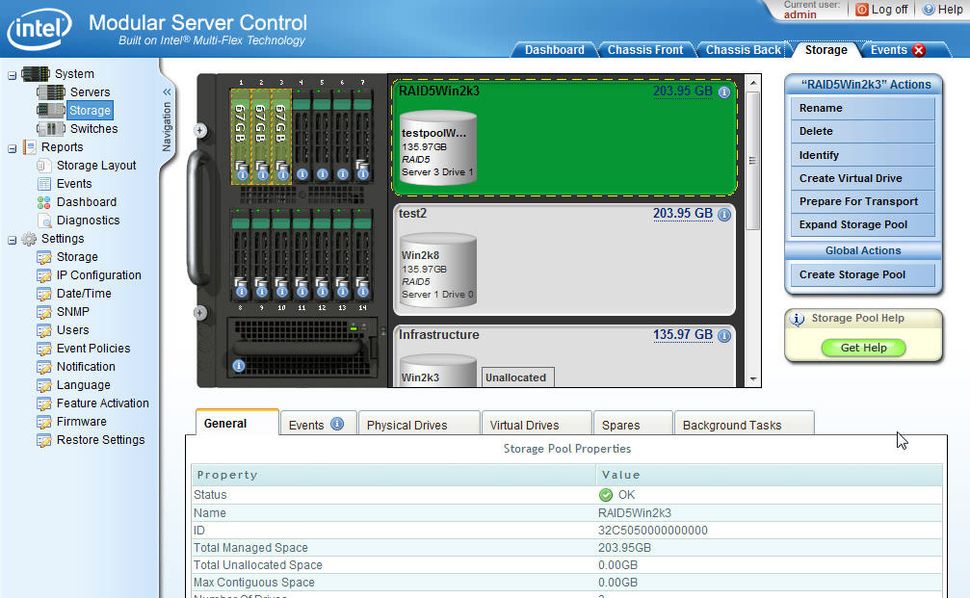Open Firmware settings
Screen dimensions: 970x598
82,421
